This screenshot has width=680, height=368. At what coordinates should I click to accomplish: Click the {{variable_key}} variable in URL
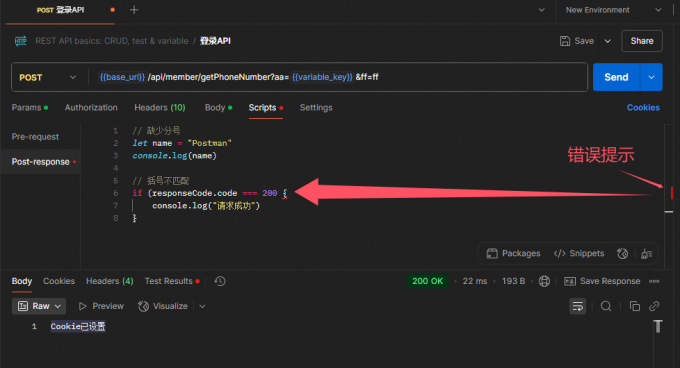coord(322,77)
